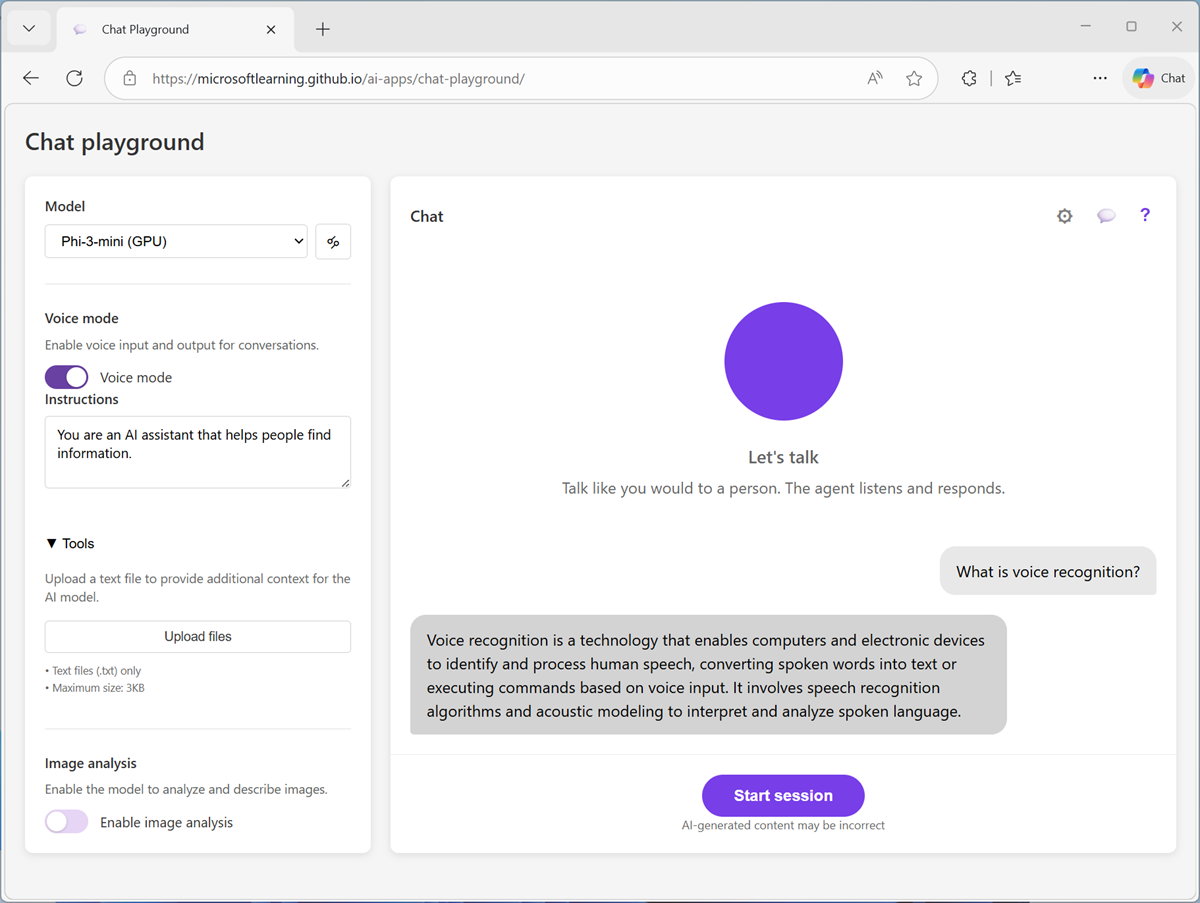Click the Read aloud icon in the address bar
Viewport: 1200px width, 903px height.
pyautogui.click(x=874, y=77)
